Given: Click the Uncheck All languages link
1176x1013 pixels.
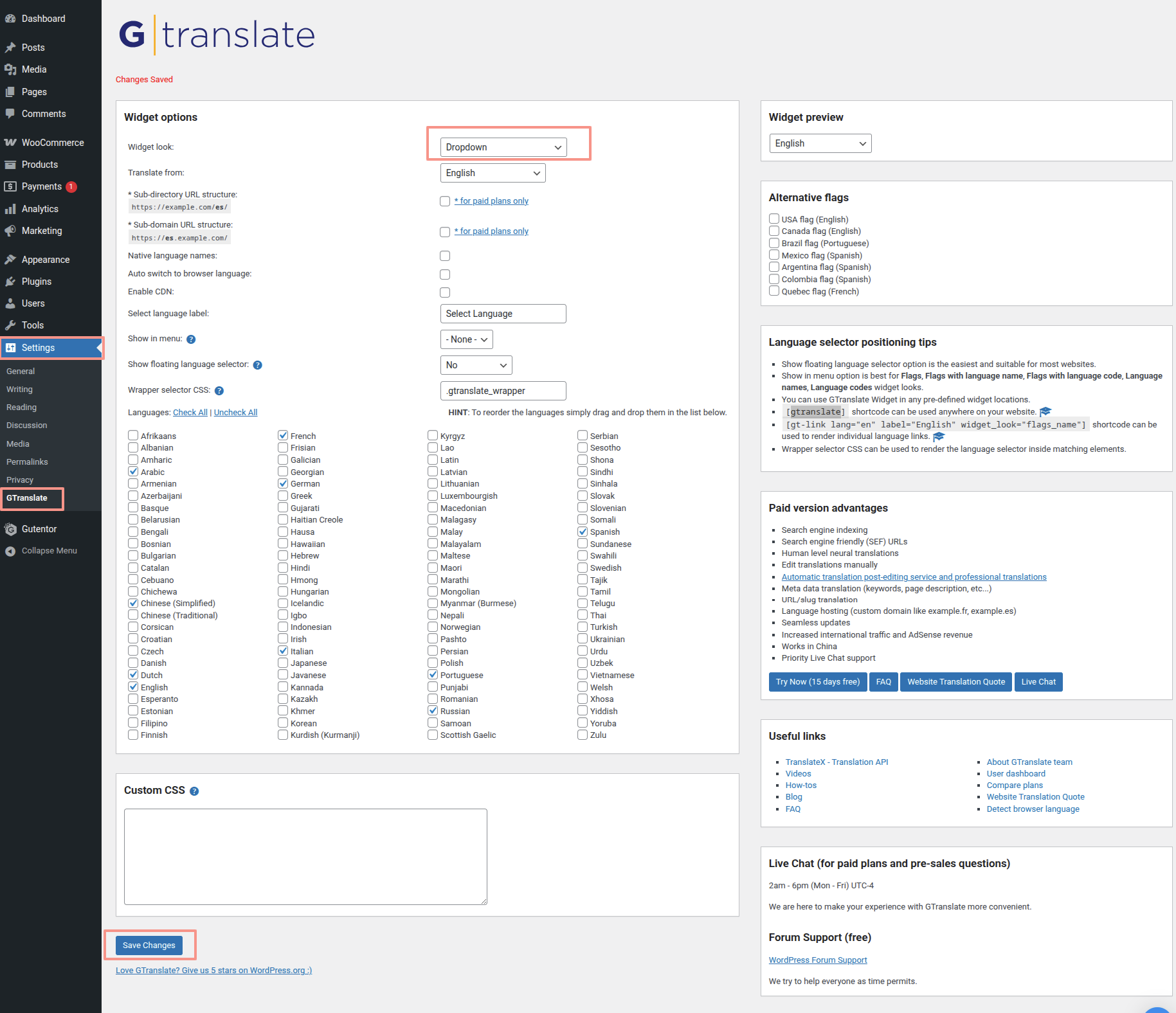Looking at the screenshot, I should [235, 413].
